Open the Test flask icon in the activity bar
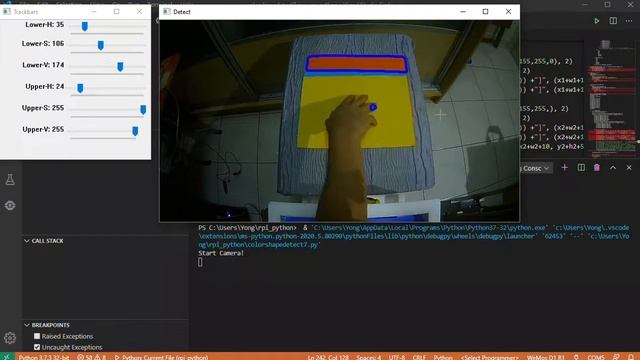The height and width of the screenshot is (360, 640). click(x=10, y=180)
